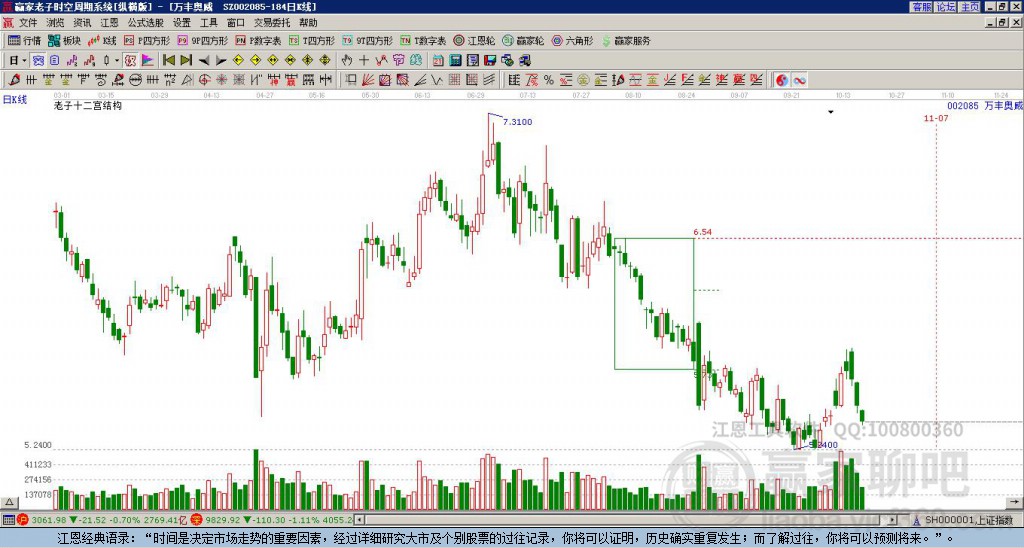Open the 浏览 menu

56,23
